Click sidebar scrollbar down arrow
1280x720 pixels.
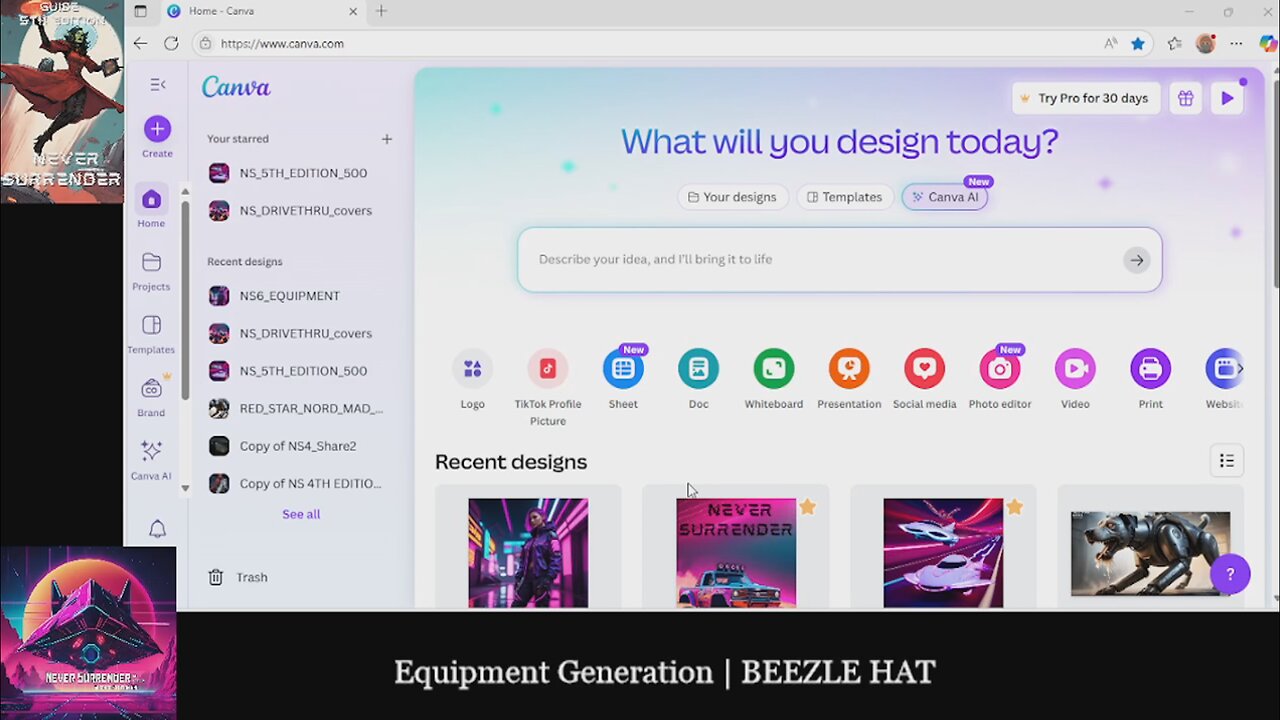185,488
